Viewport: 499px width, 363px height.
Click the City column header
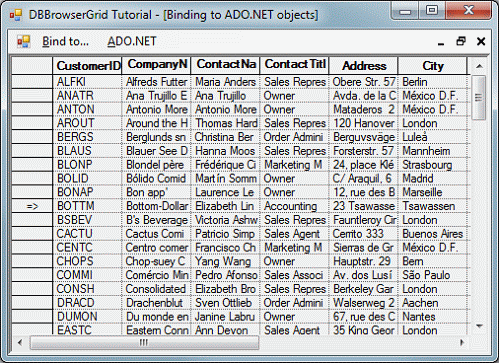pyautogui.click(x=432, y=66)
